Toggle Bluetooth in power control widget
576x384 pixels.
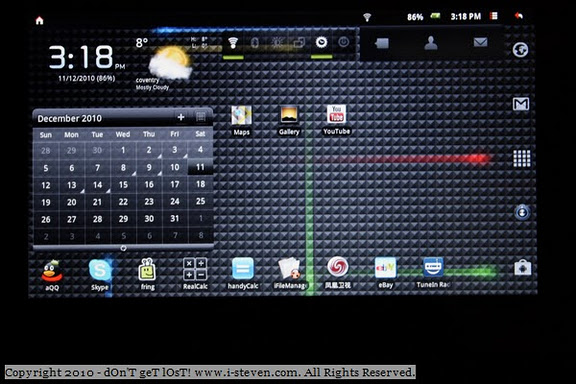pos(255,43)
